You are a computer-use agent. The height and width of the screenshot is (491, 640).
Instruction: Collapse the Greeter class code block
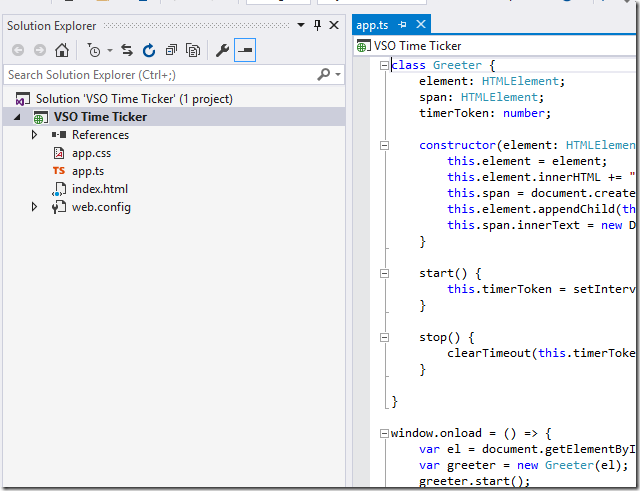tap(385, 65)
